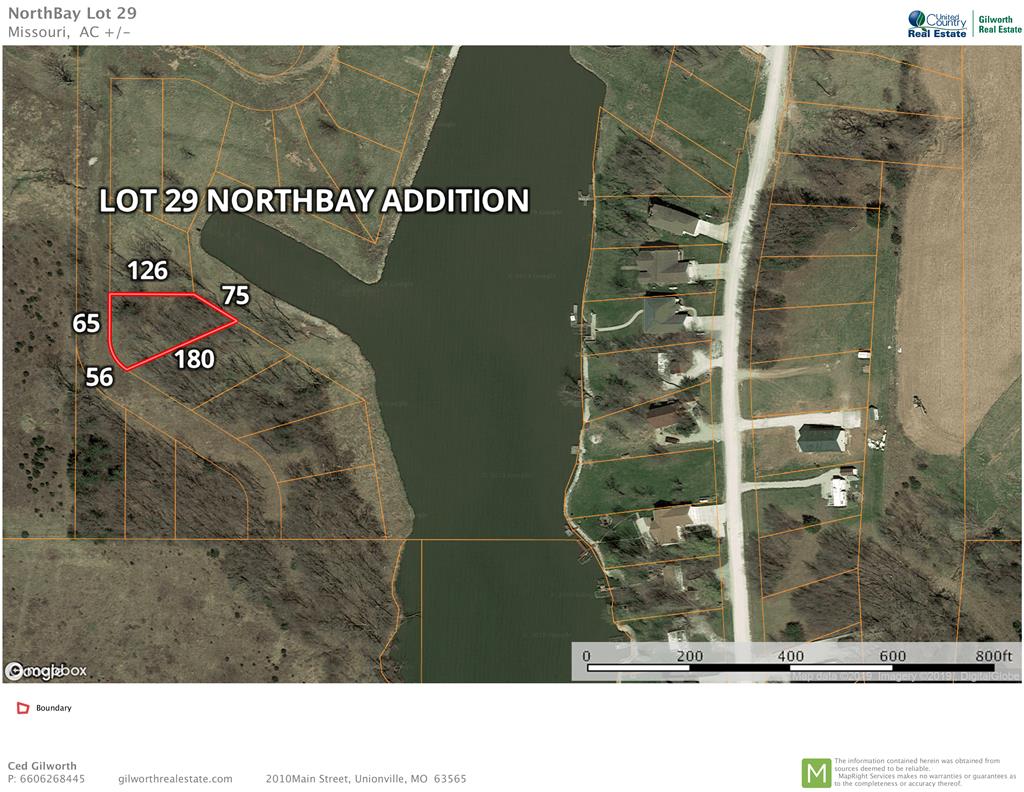Screen dimensions: 1024x792
Task: Click the Ced Gilworth agent name
Action: [x=42, y=766]
